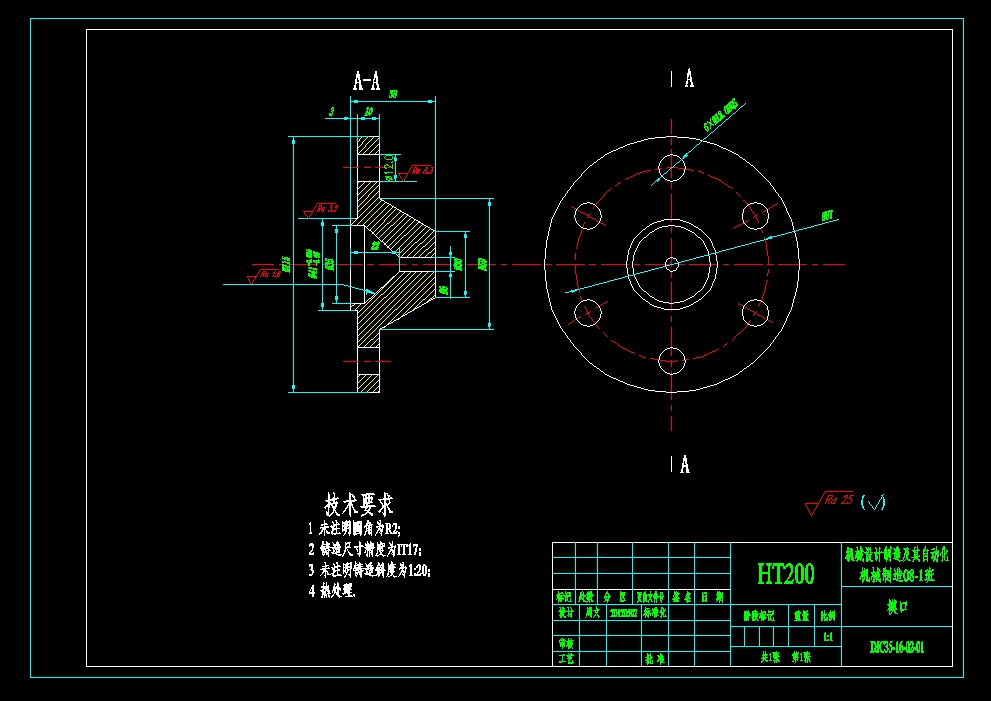Click the 标准化 cell

[x=655, y=613]
